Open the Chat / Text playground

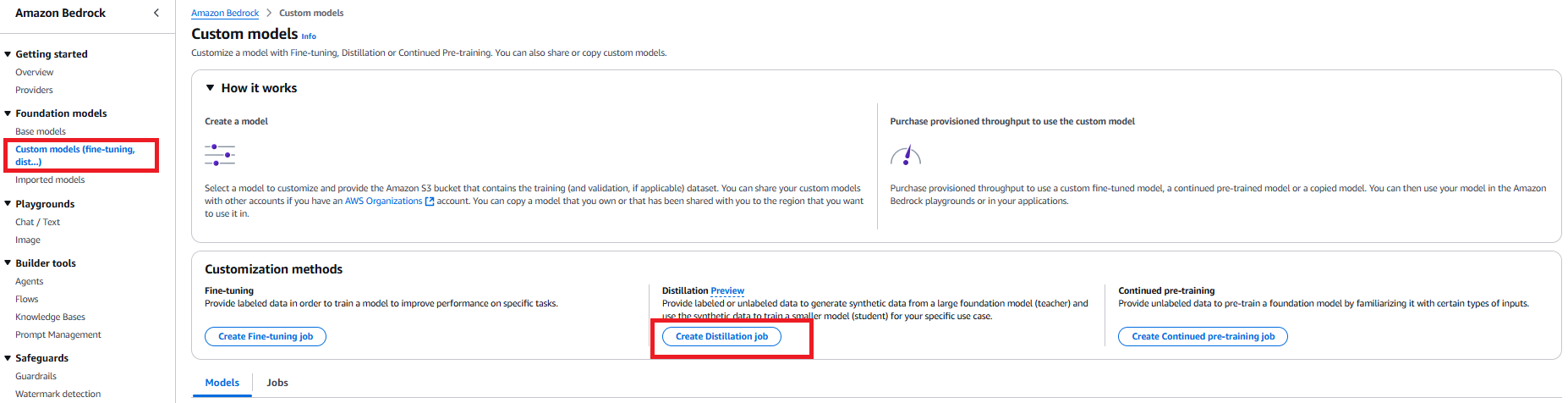click(x=37, y=222)
